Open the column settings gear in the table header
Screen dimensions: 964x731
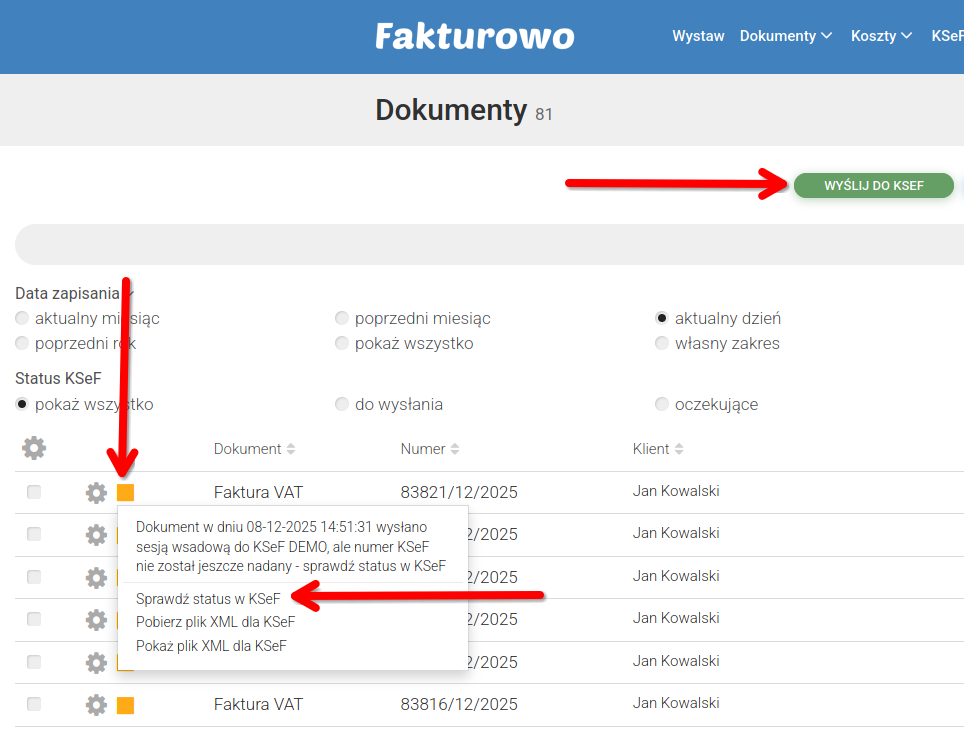click(x=33, y=448)
